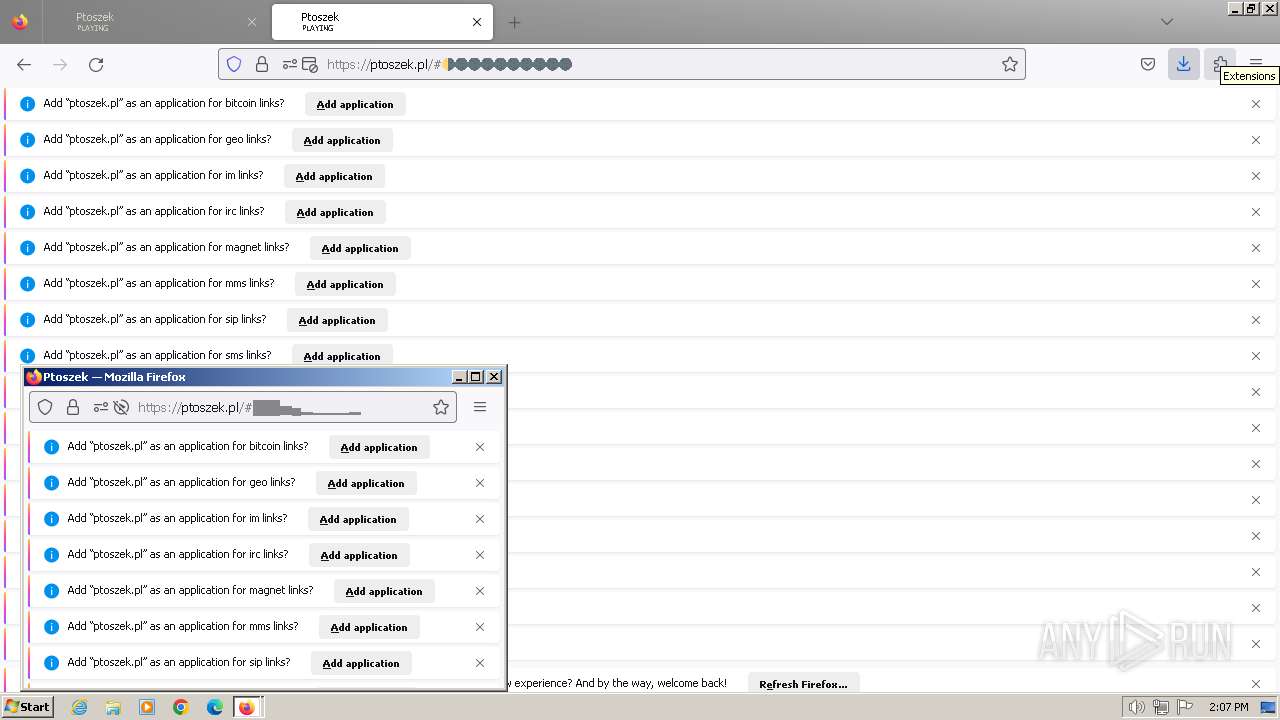Add application for sip links in popup window
This screenshot has height=720, width=1280.
tap(361, 663)
